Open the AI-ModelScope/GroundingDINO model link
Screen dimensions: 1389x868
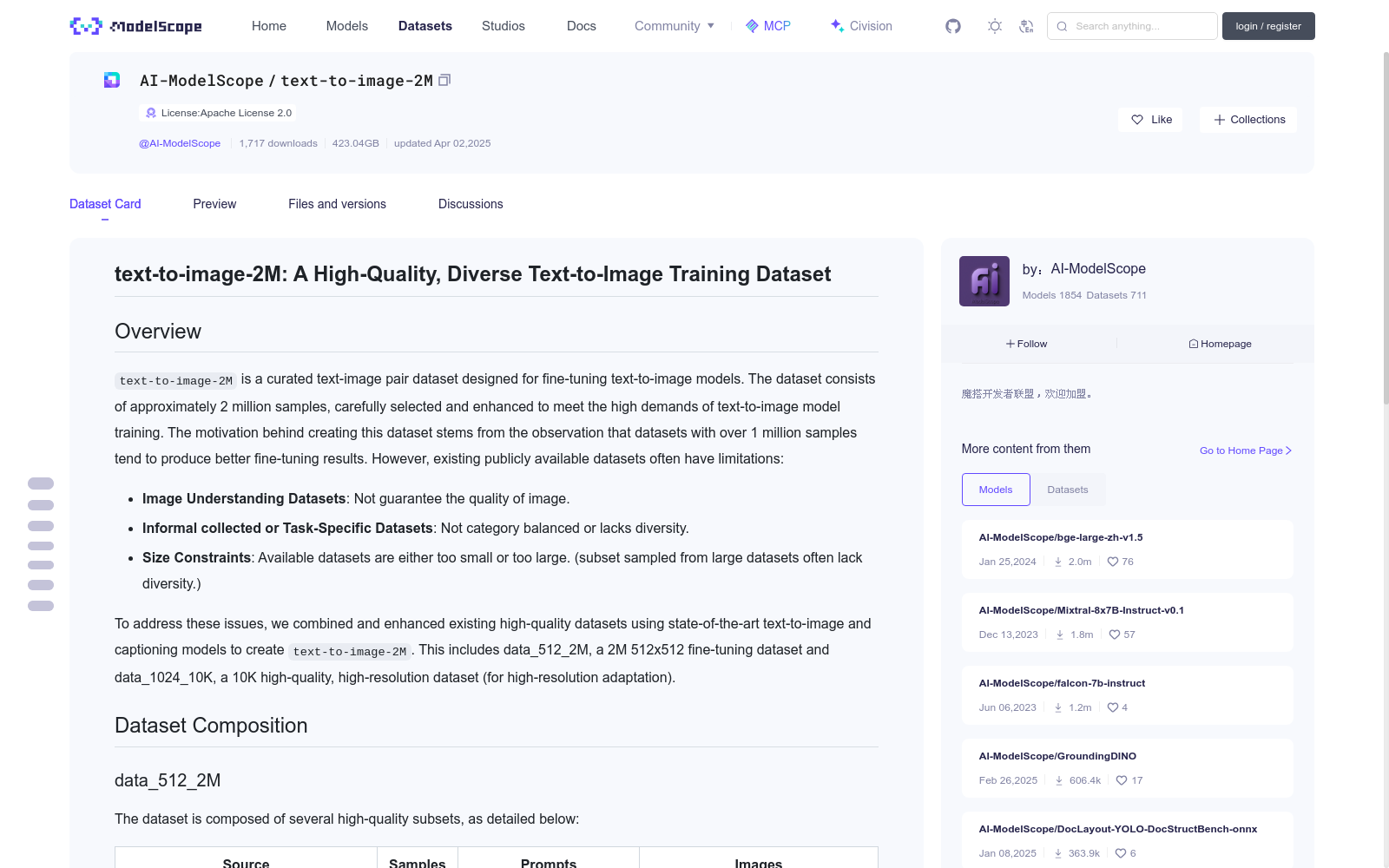coord(1057,756)
